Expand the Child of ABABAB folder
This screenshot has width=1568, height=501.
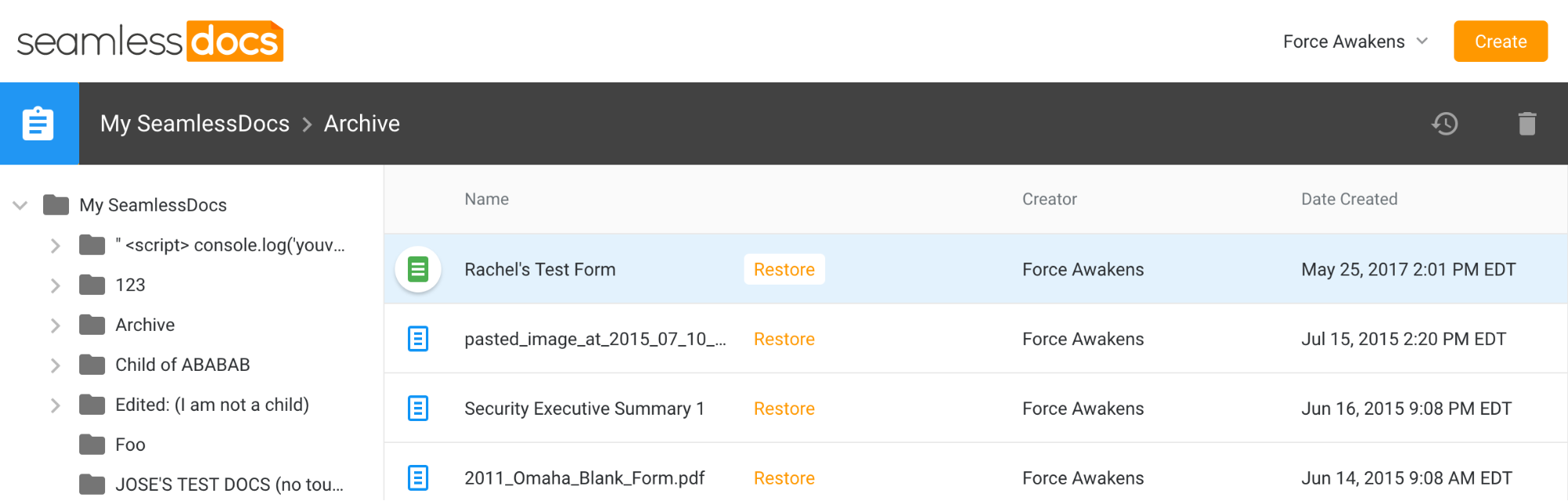[x=56, y=365]
